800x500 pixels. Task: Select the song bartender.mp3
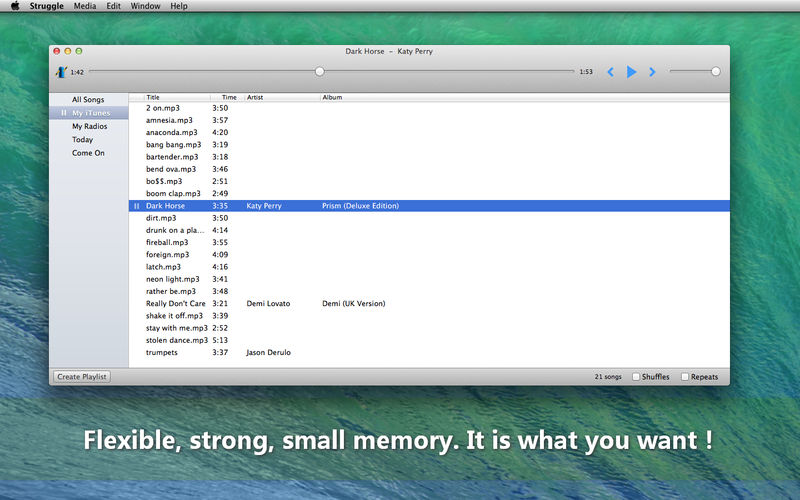point(172,157)
